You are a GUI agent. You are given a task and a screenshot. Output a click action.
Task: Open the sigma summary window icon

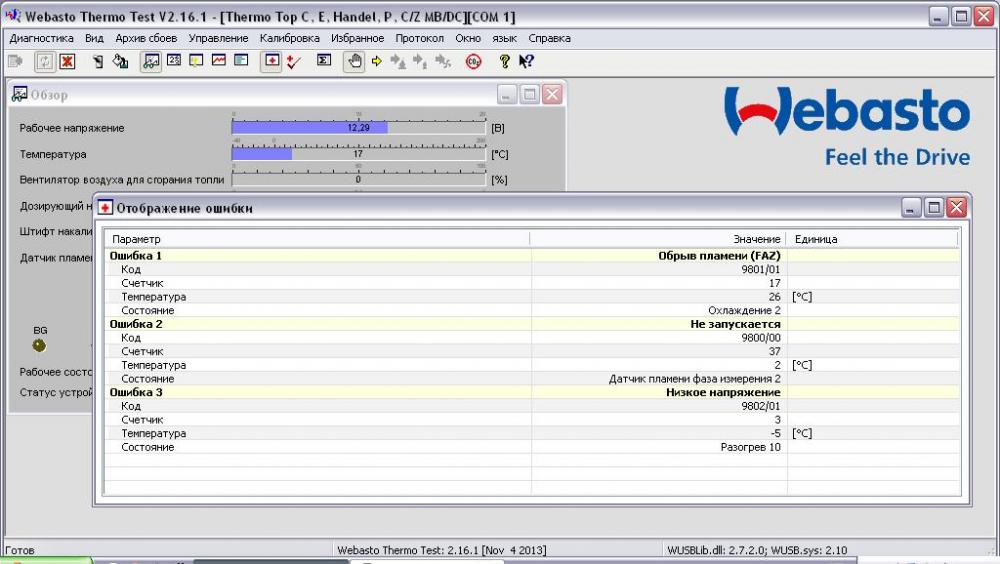324,61
